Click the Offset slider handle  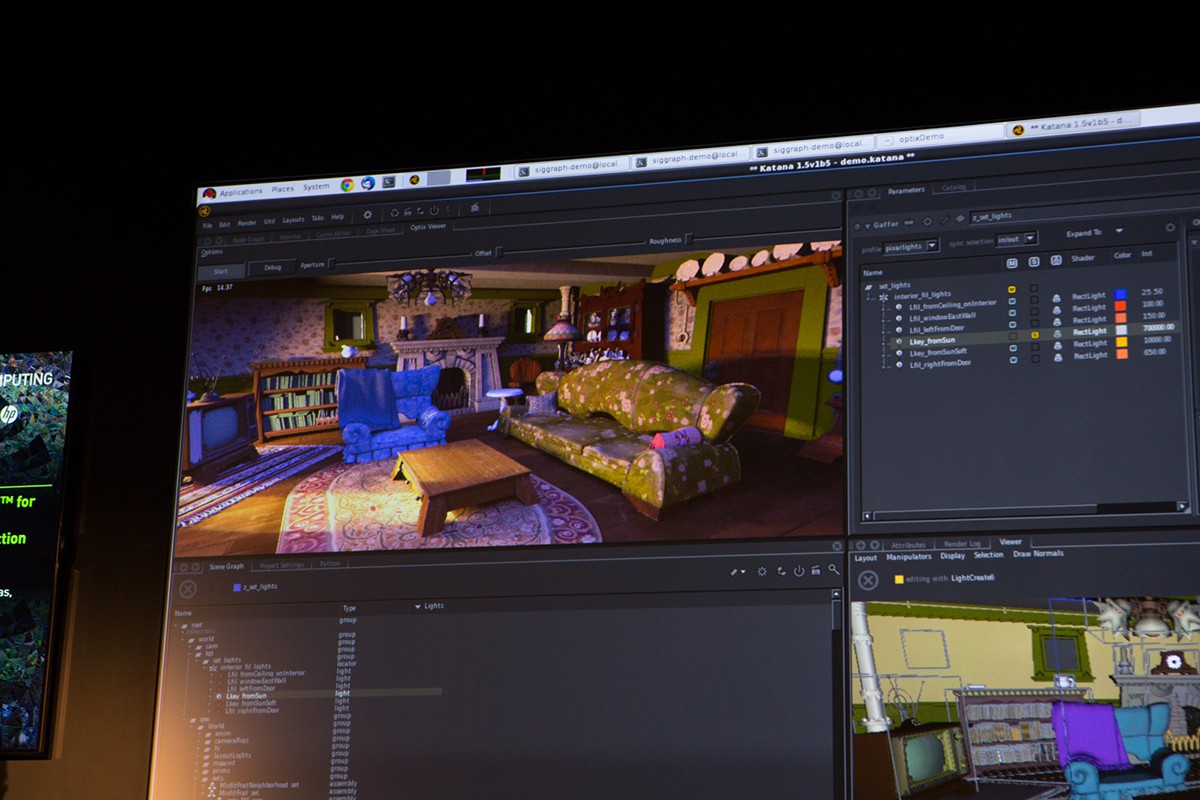pyautogui.click(x=499, y=252)
